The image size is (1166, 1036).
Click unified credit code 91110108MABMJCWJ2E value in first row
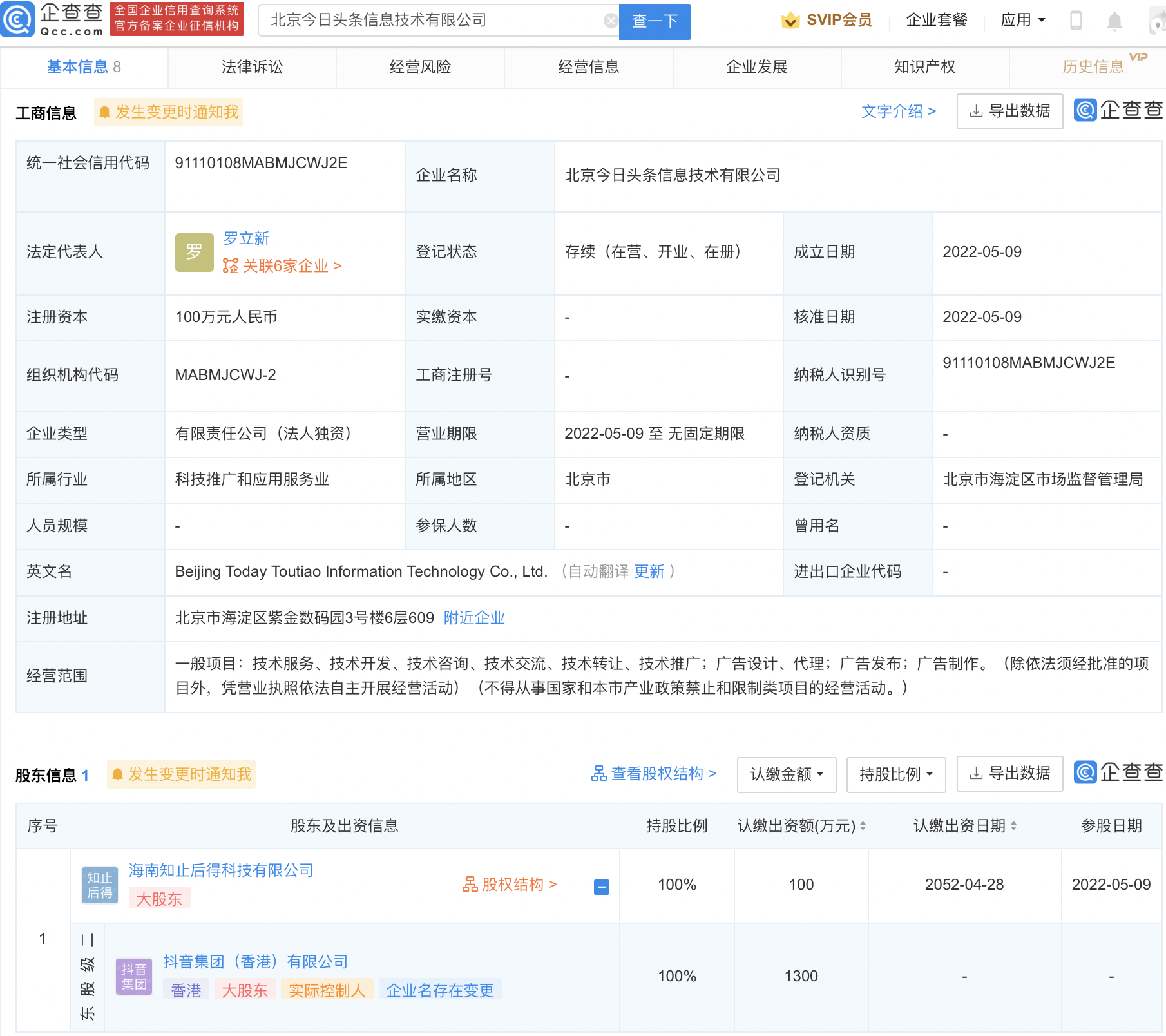261,163
